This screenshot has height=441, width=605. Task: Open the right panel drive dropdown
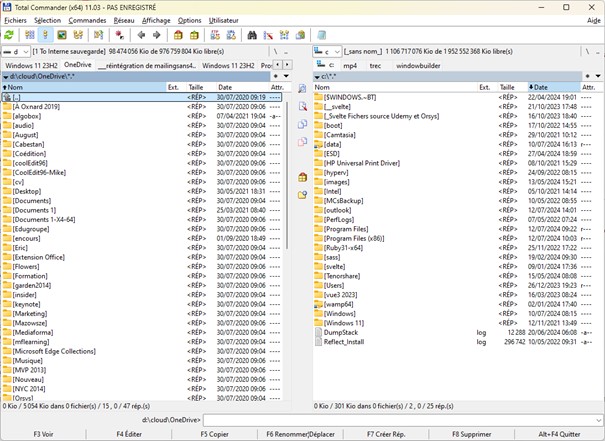329,50
